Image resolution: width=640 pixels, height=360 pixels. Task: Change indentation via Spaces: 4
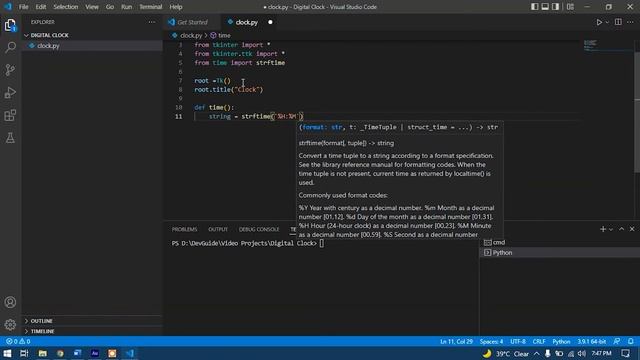click(491, 342)
